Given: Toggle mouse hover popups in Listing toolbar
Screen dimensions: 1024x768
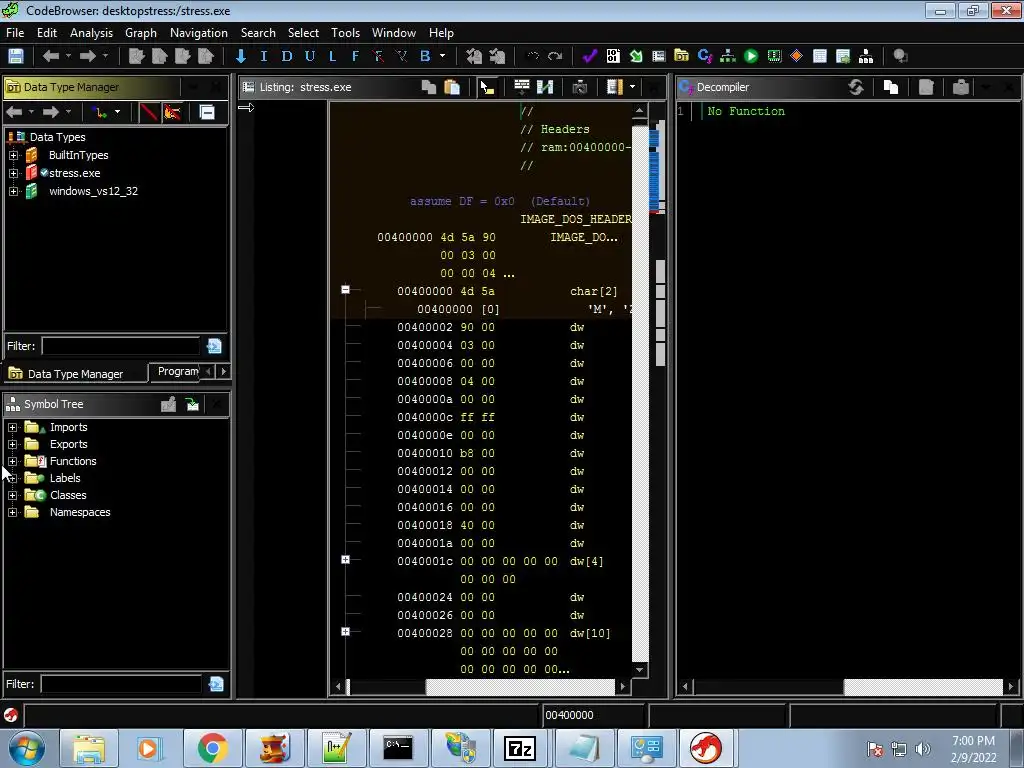Looking at the screenshot, I should point(487,87).
